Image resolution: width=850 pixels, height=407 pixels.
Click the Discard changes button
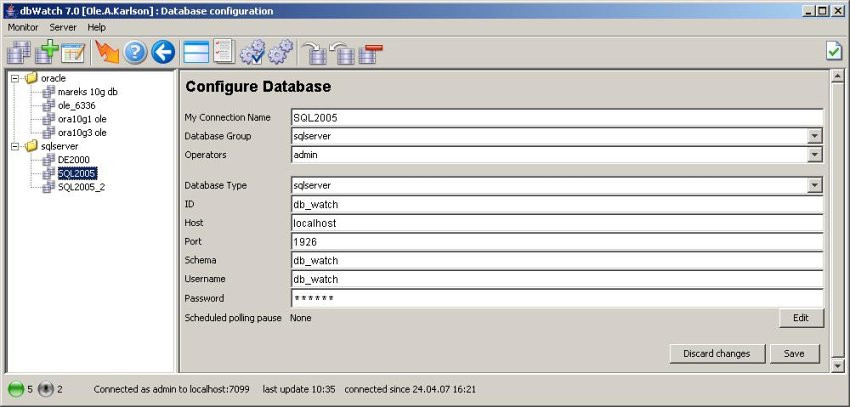click(717, 353)
